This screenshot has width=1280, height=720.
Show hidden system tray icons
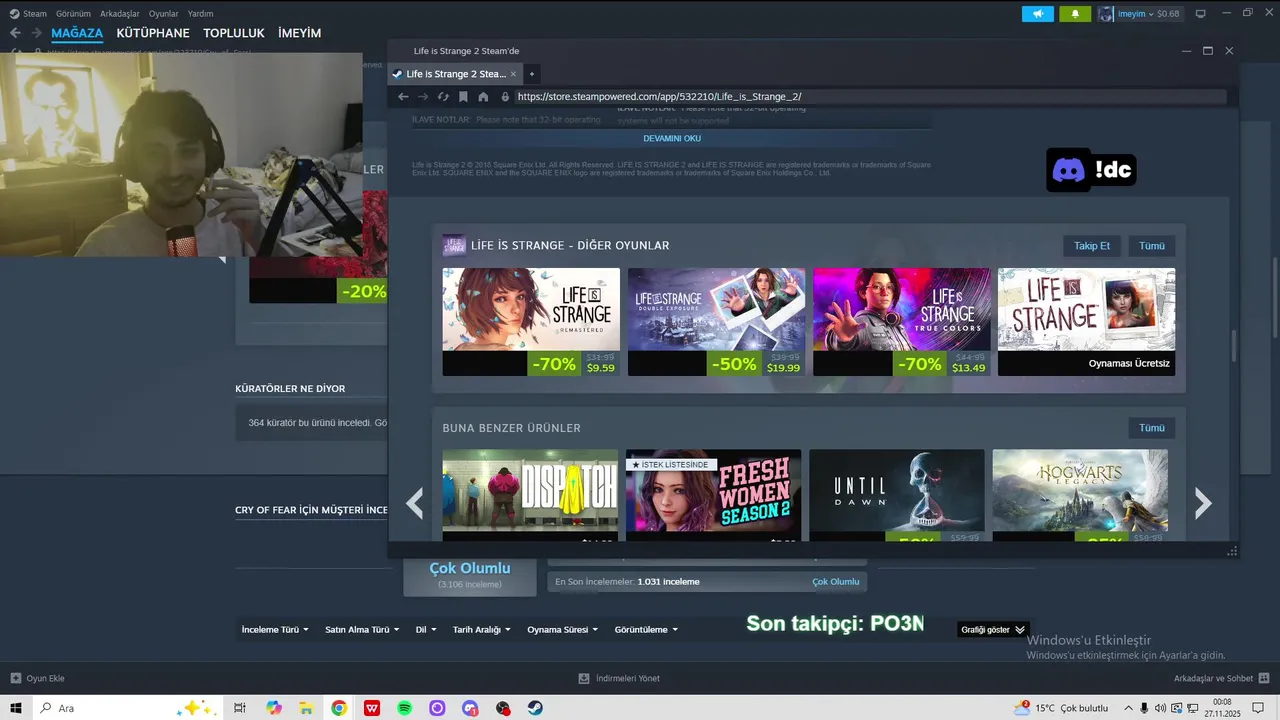tap(1128, 708)
